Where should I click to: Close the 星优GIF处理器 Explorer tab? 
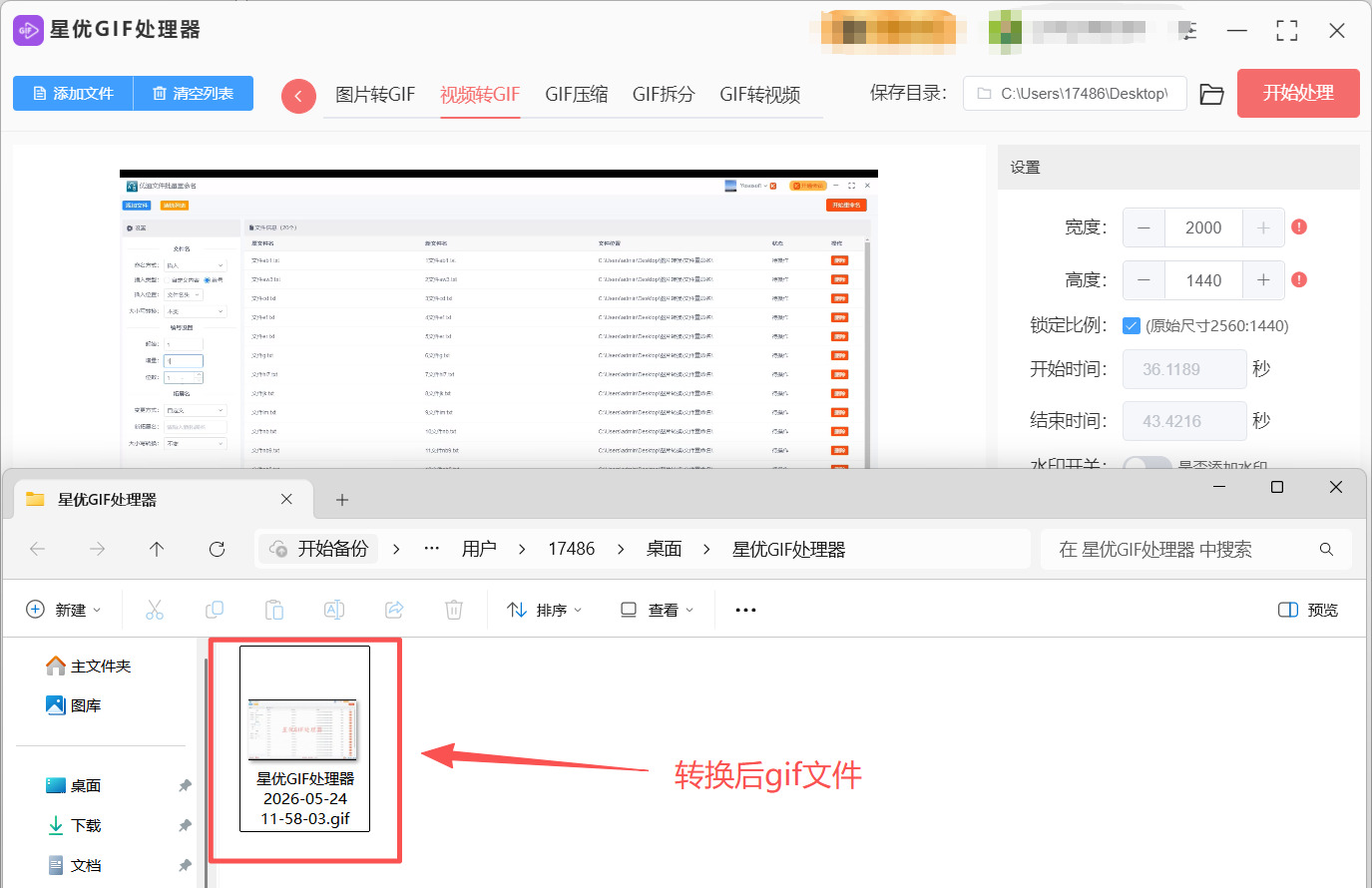(x=286, y=499)
